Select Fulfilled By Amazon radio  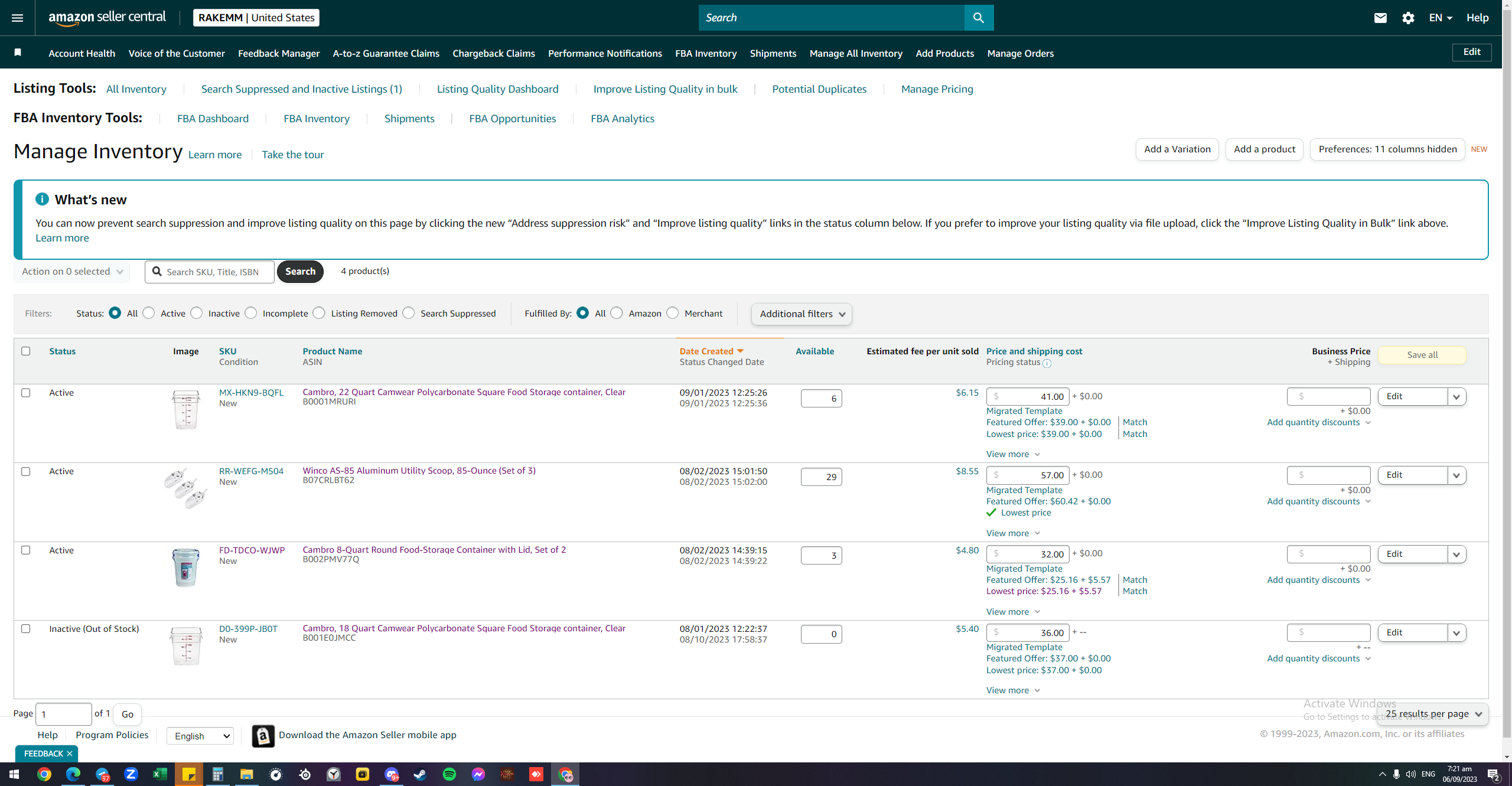tap(617, 313)
